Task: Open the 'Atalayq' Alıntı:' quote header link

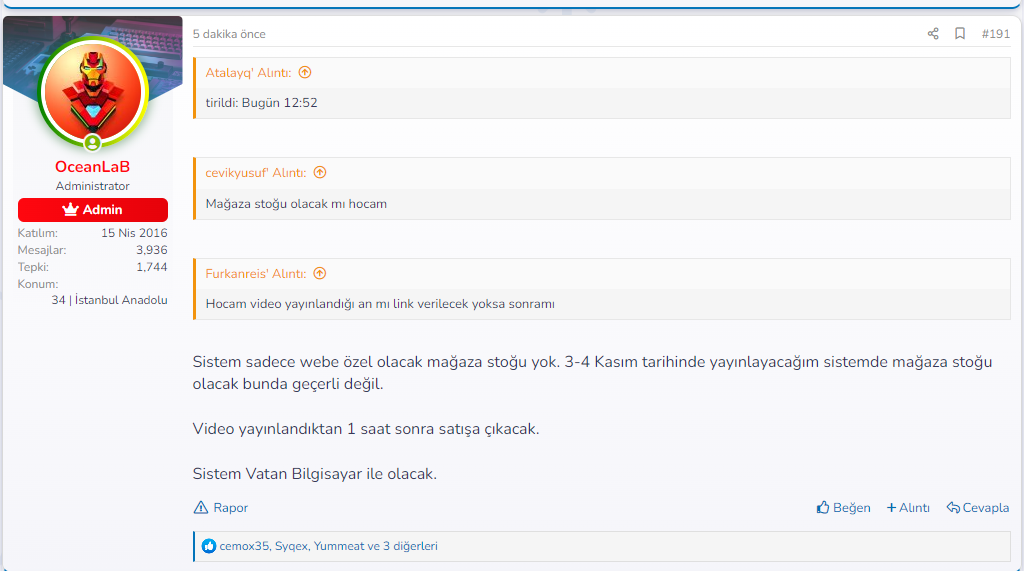Action: (x=248, y=73)
